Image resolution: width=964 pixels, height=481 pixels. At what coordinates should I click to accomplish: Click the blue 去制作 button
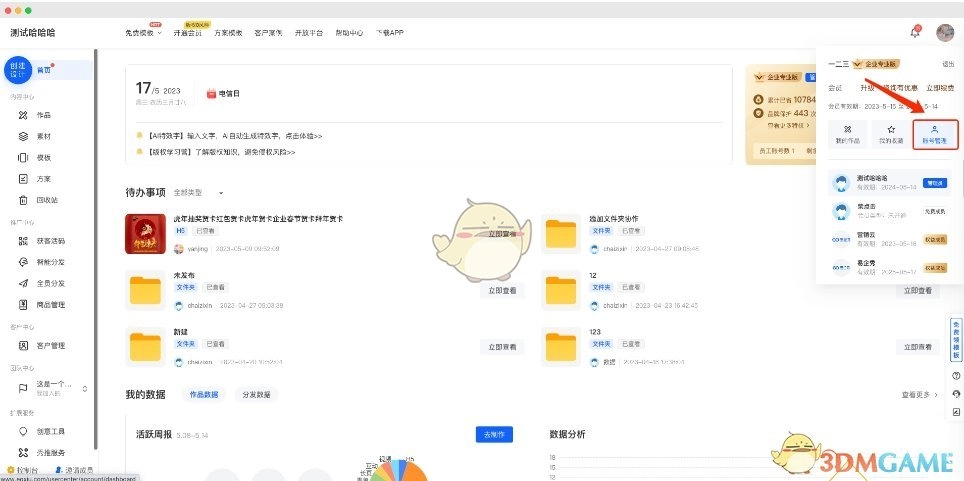click(494, 434)
